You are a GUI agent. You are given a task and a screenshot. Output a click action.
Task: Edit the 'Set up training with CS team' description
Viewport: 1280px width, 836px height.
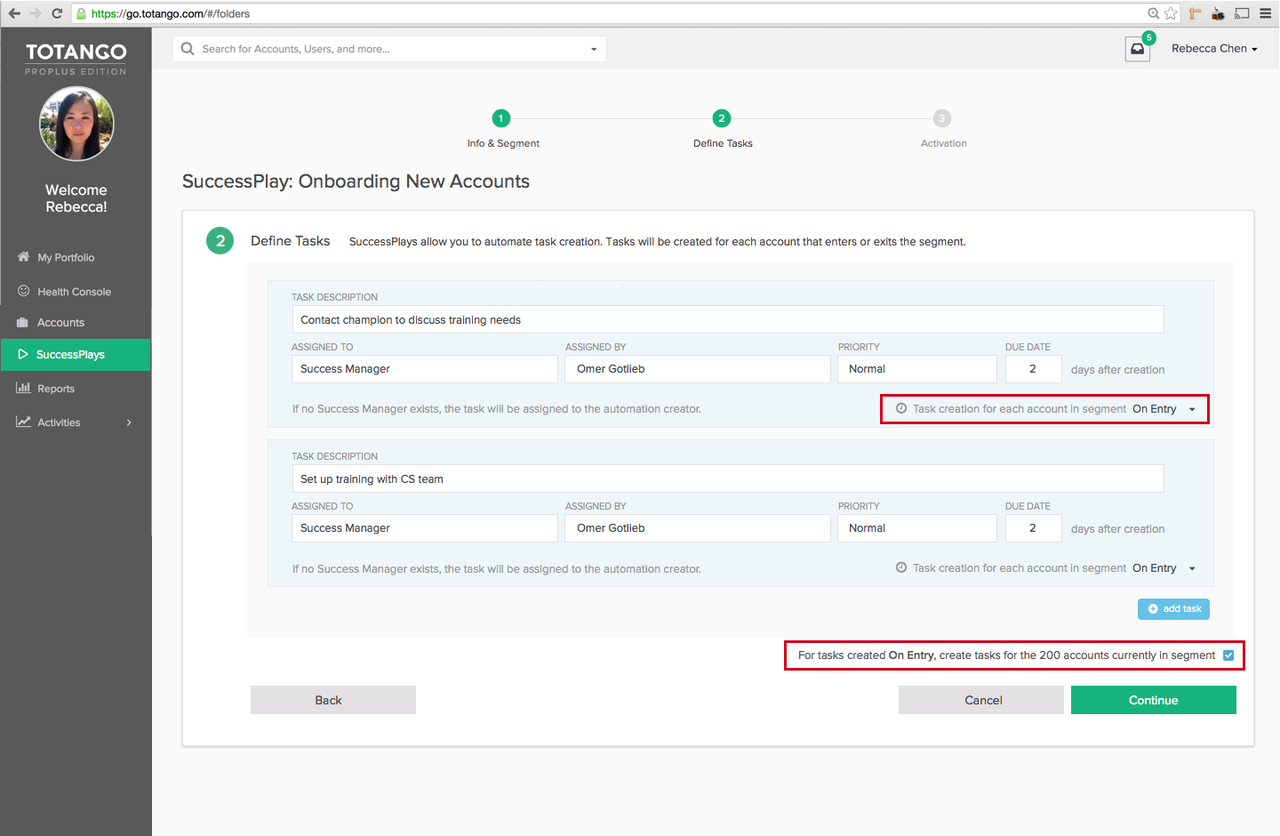pyautogui.click(x=728, y=479)
